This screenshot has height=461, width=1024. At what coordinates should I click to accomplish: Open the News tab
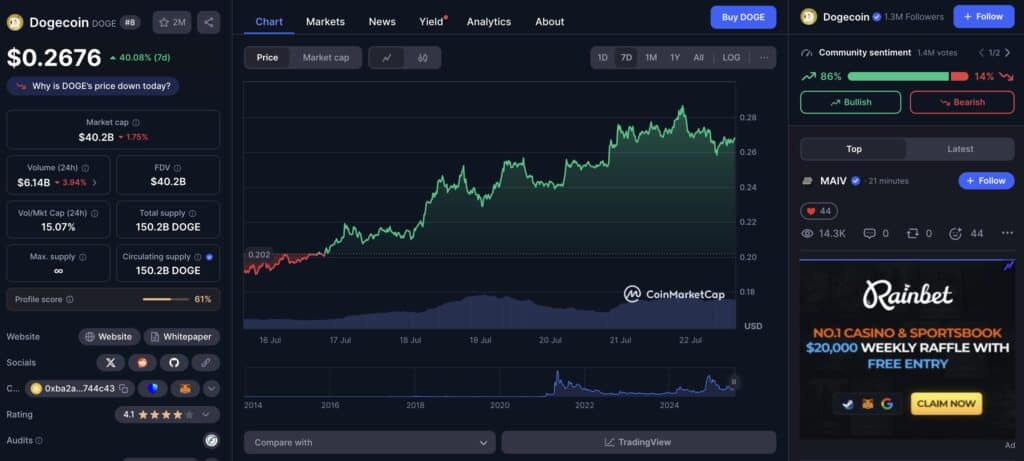(x=382, y=22)
